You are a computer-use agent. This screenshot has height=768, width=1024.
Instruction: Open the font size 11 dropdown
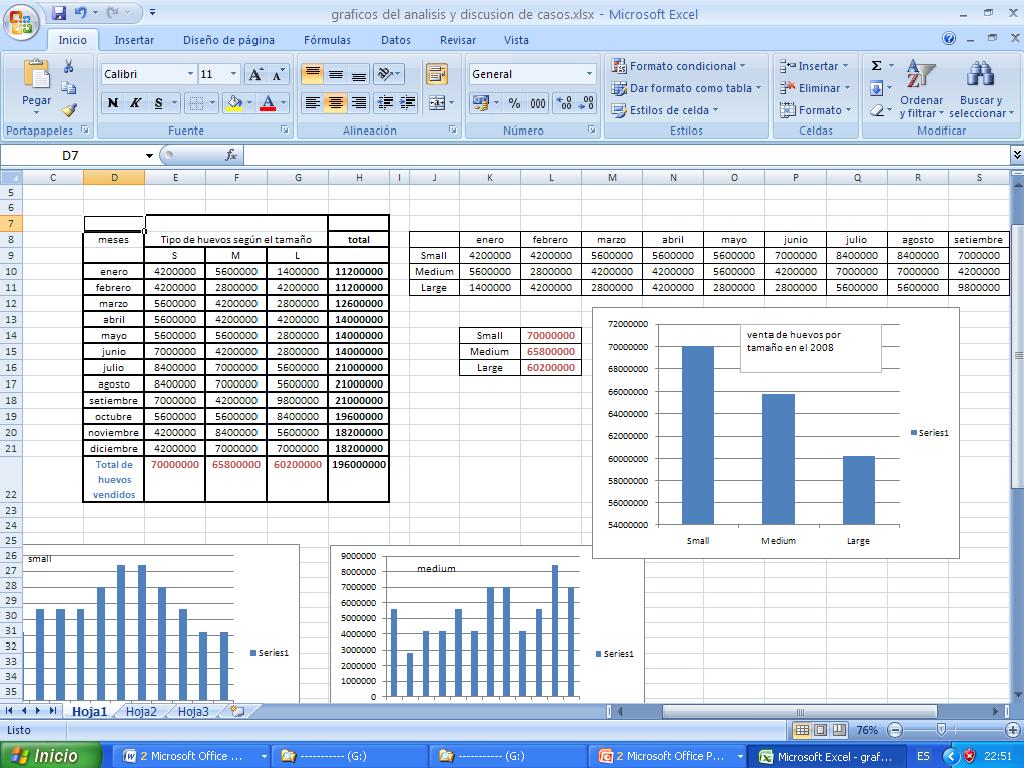(232, 73)
